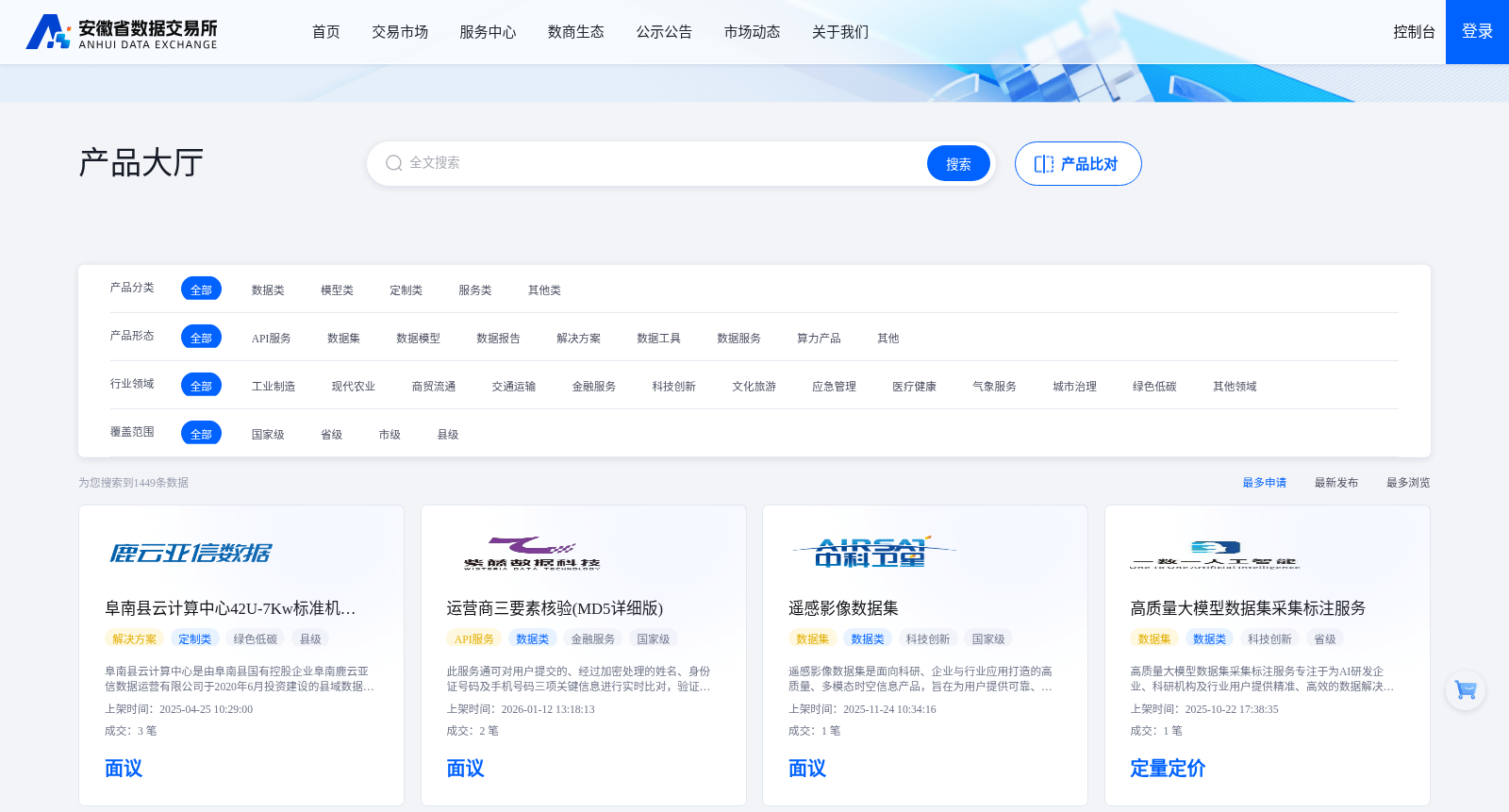This screenshot has height=812, width=1509.
Task: Open 遥感影像数据集 product
Action: point(843,608)
